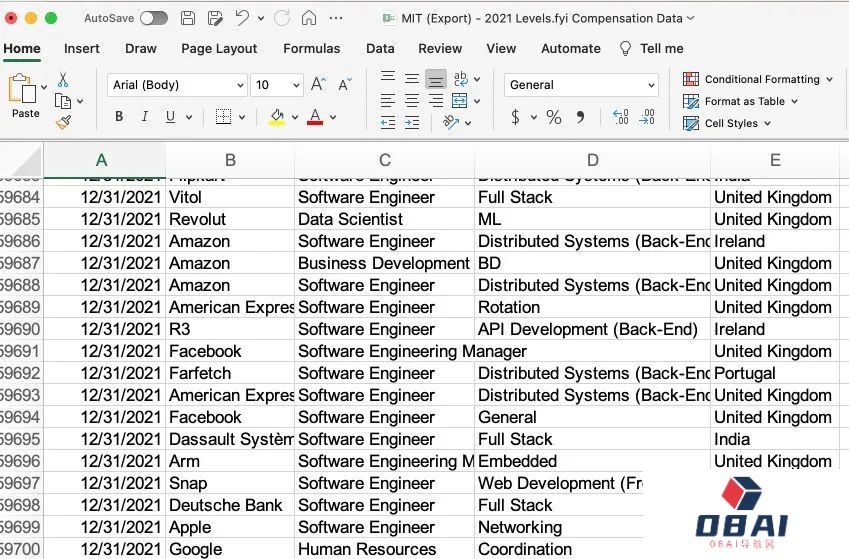Increase font size with the larger A icon

pyautogui.click(x=318, y=84)
